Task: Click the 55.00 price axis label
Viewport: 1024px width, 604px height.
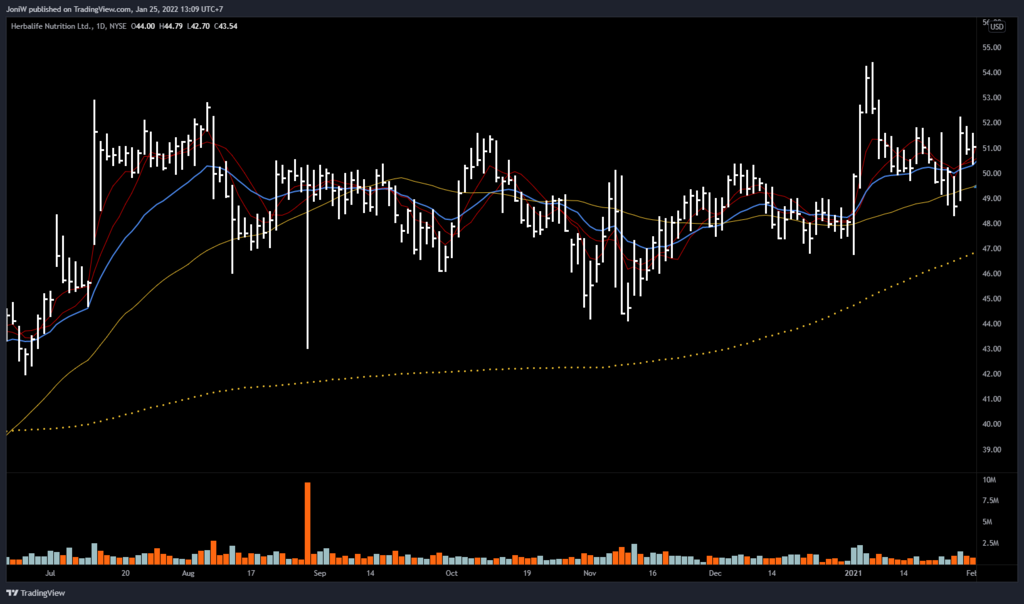Action: click(992, 48)
